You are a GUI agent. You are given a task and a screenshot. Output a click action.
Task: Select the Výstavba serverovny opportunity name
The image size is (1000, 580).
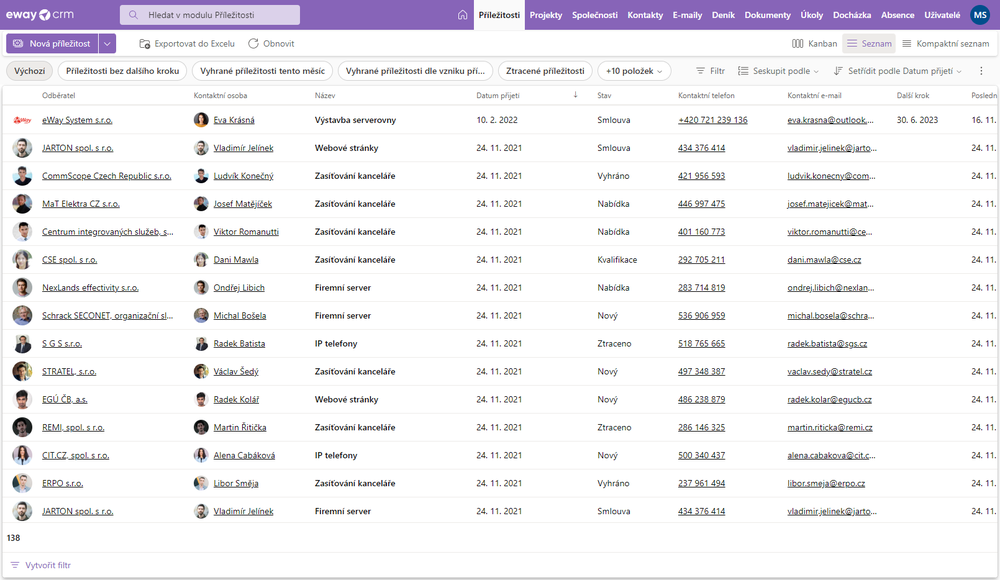[355, 120]
